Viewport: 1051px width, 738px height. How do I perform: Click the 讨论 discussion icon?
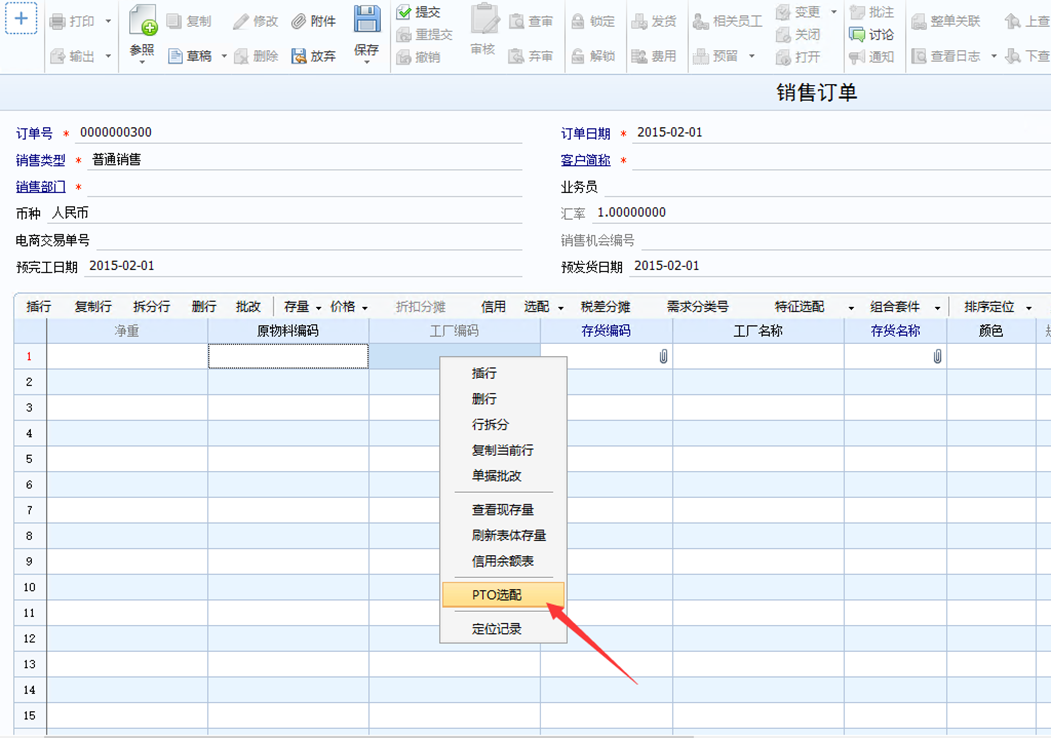tap(857, 34)
